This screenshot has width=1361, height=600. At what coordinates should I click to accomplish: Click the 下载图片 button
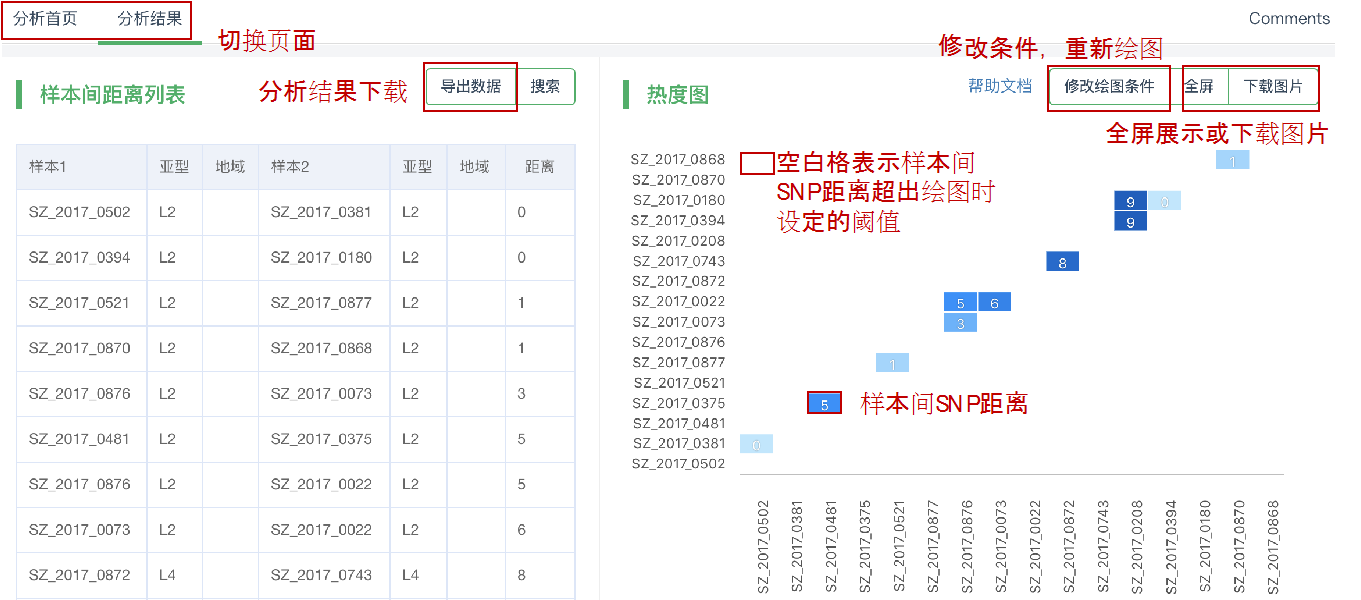[x=1273, y=87]
